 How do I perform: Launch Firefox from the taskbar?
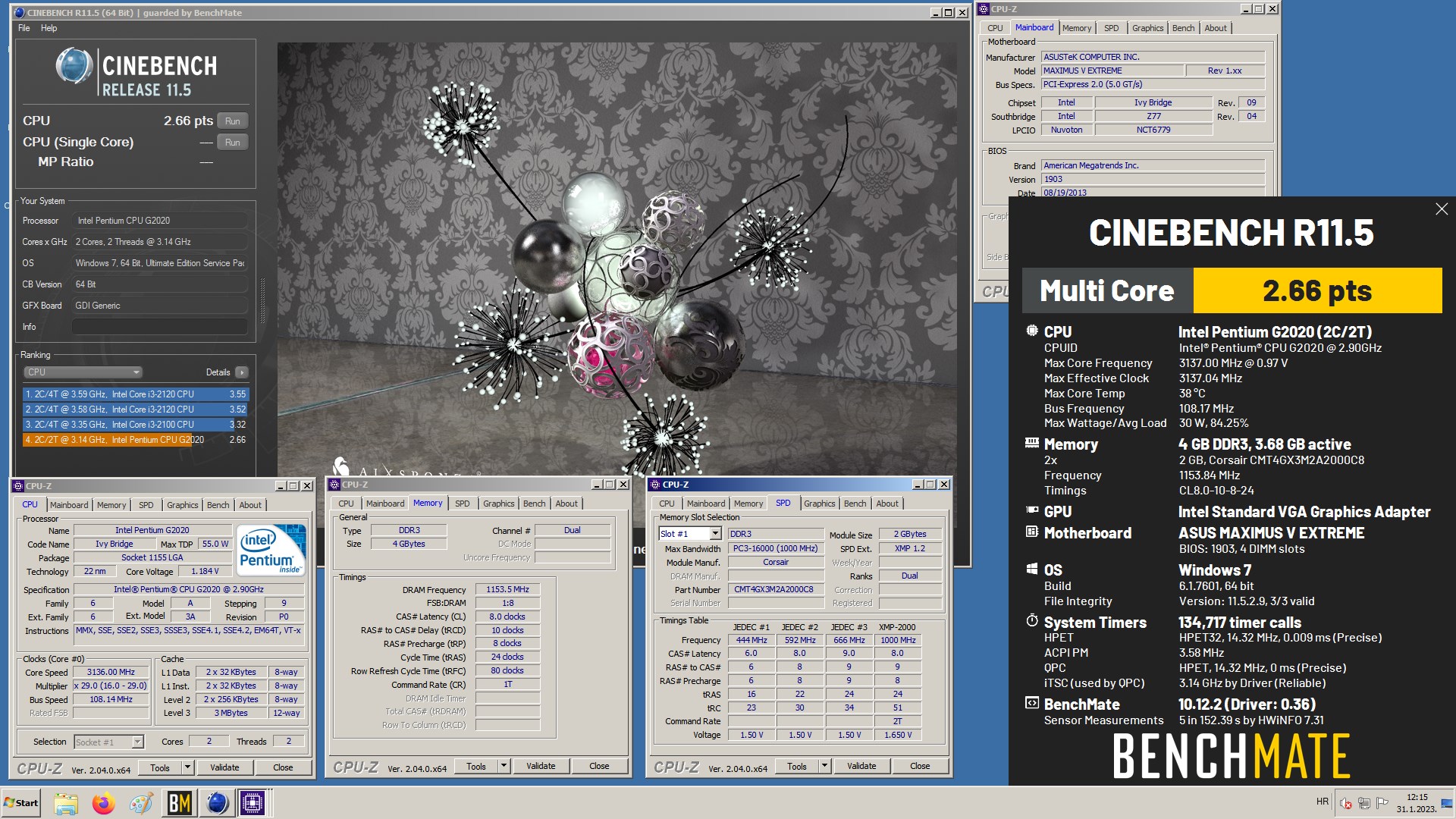point(104,803)
